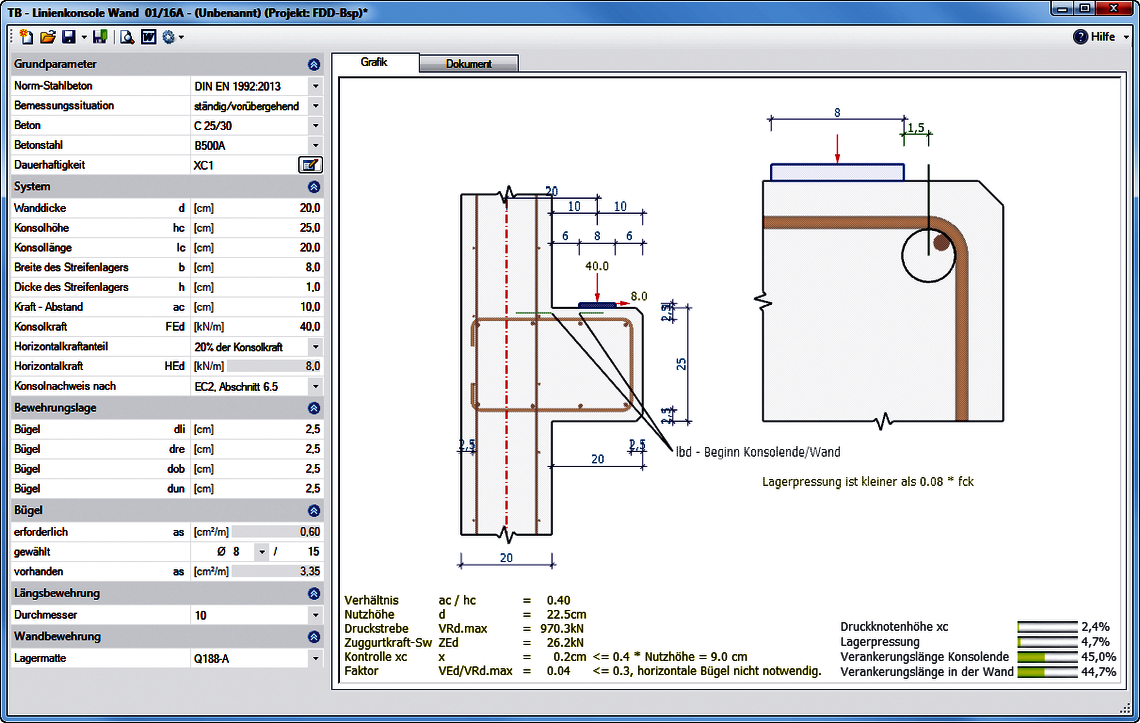The height and width of the screenshot is (723, 1140).
Task: Open the settings gear icon in toolbar
Action: (x=169, y=36)
